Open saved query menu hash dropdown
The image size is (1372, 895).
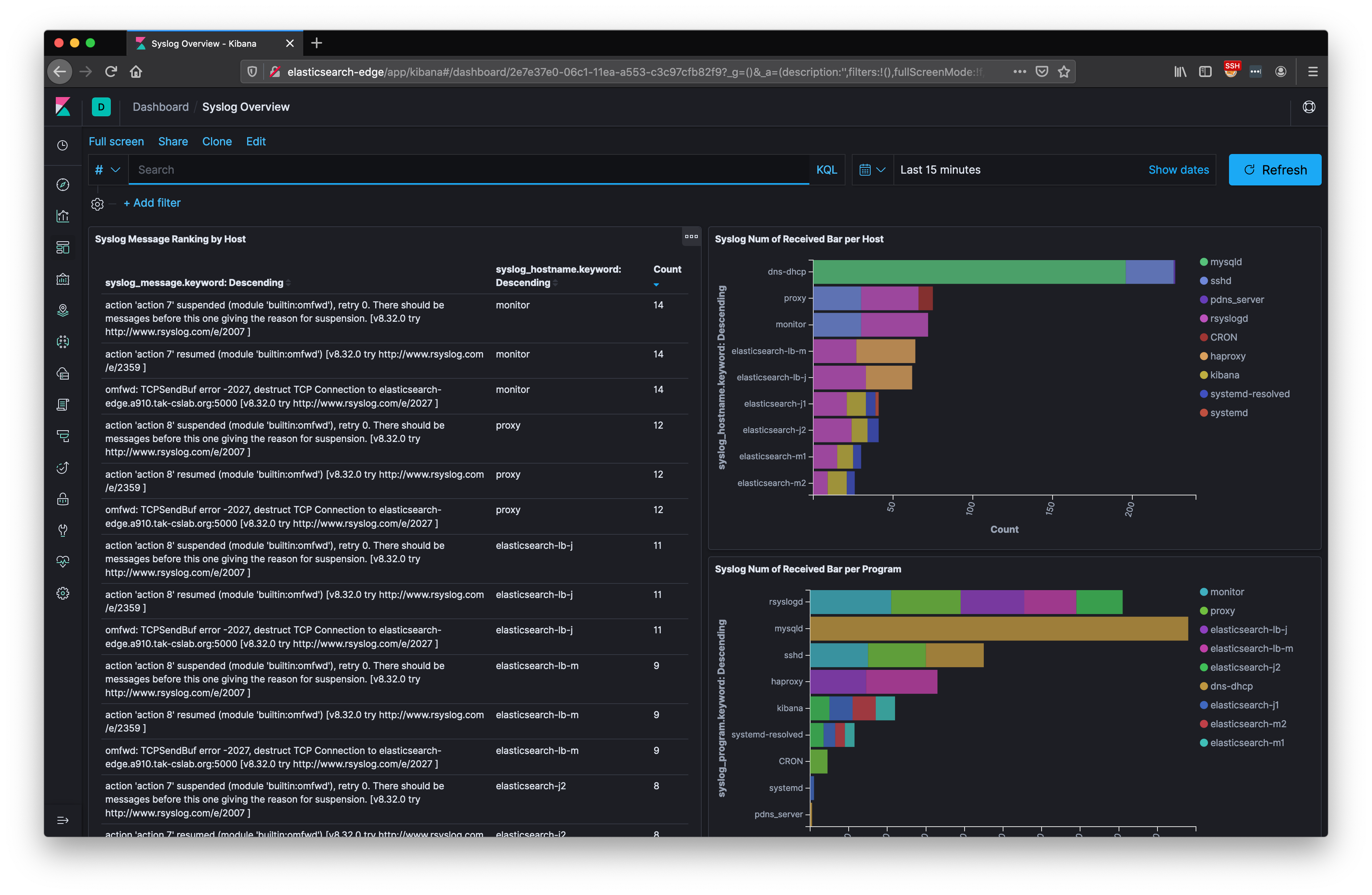(108, 169)
